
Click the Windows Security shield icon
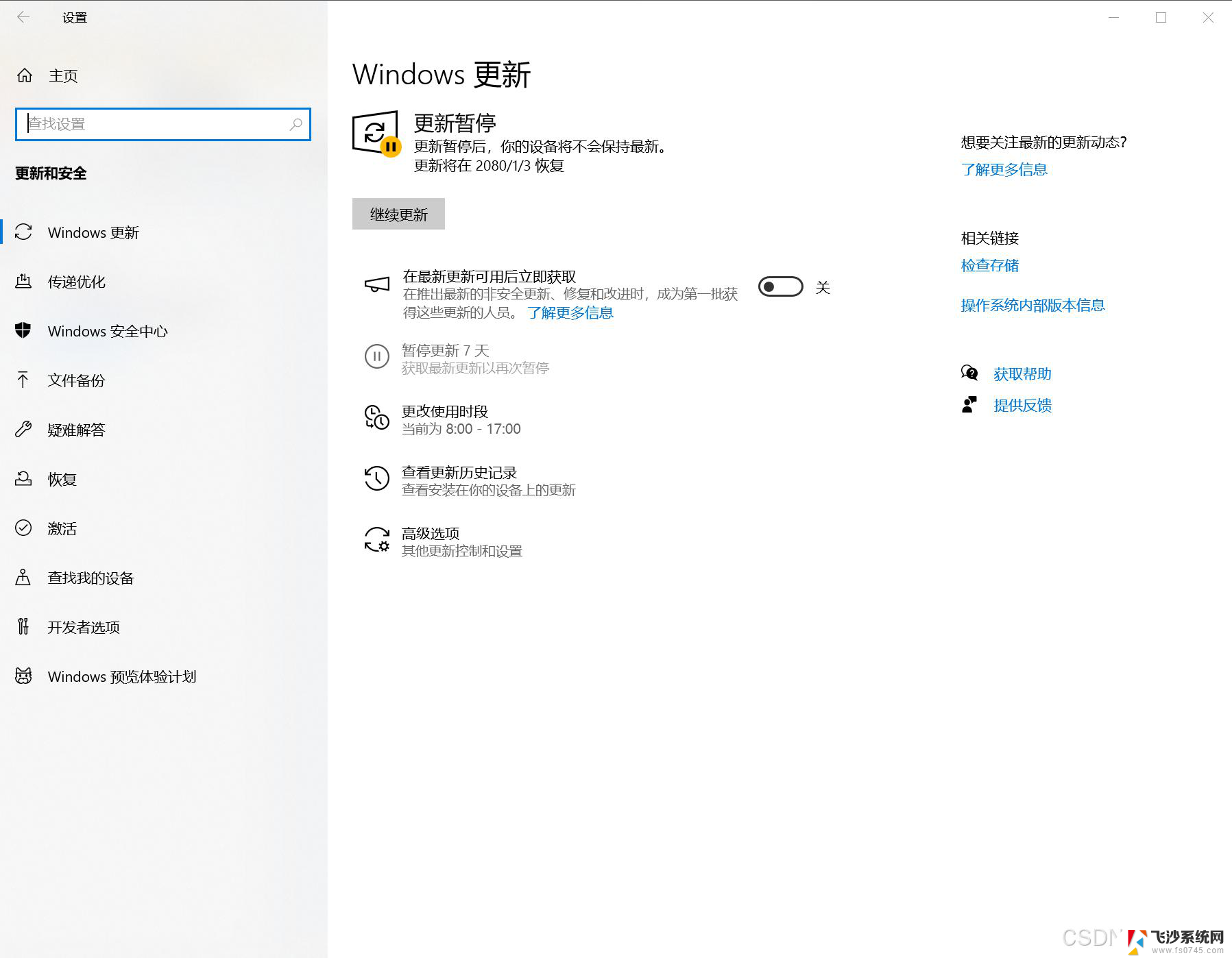[23, 331]
